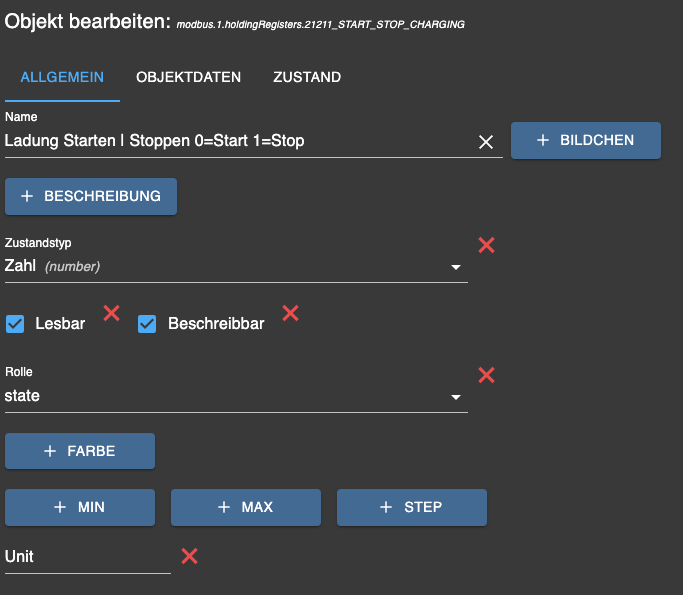Uncheck the Beschreibbar checkbox
683x595 pixels.
coord(147,324)
